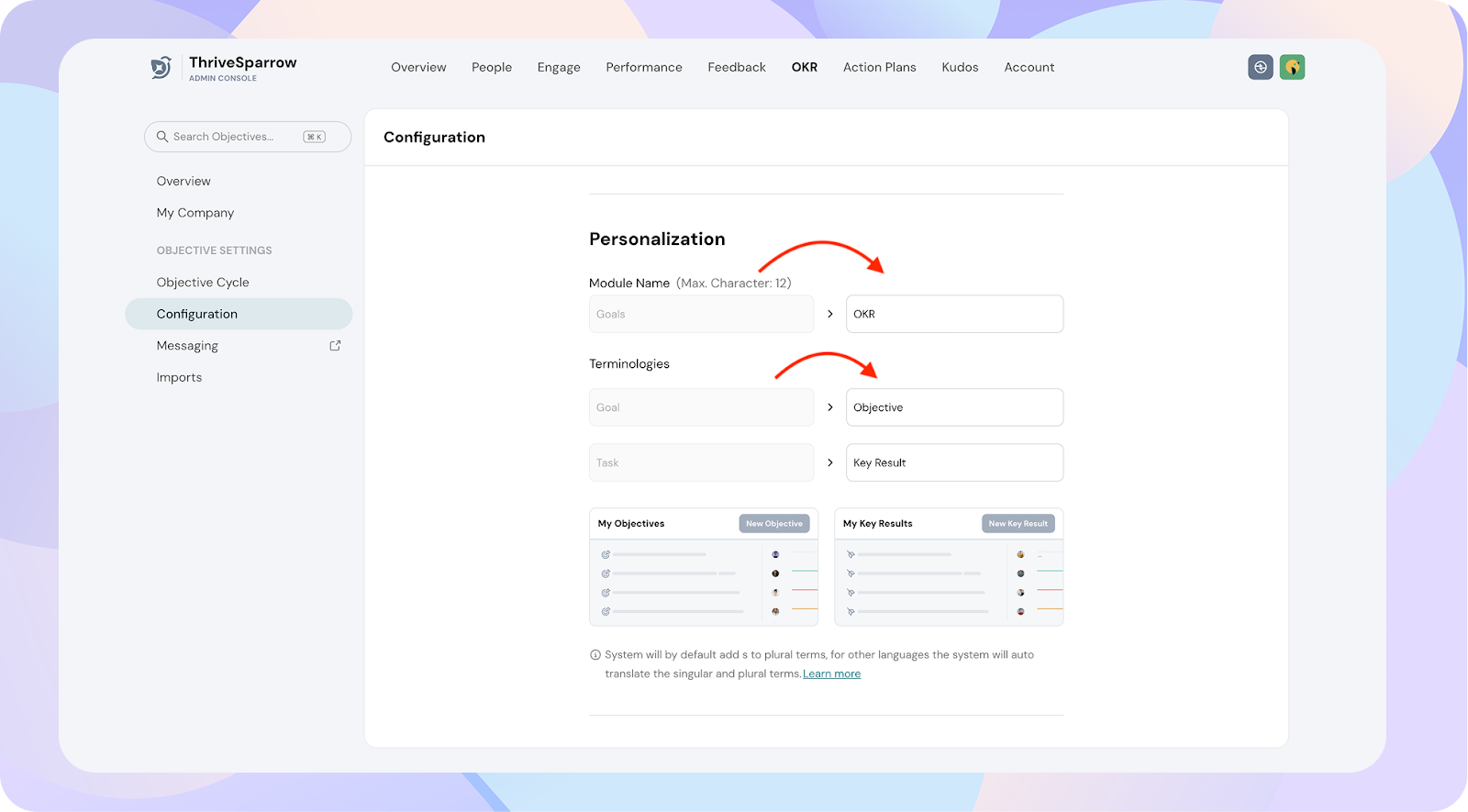Image resolution: width=1468 pixels, height=812 pixels.
Task: Click the Personalization heading
Action: 657,239
